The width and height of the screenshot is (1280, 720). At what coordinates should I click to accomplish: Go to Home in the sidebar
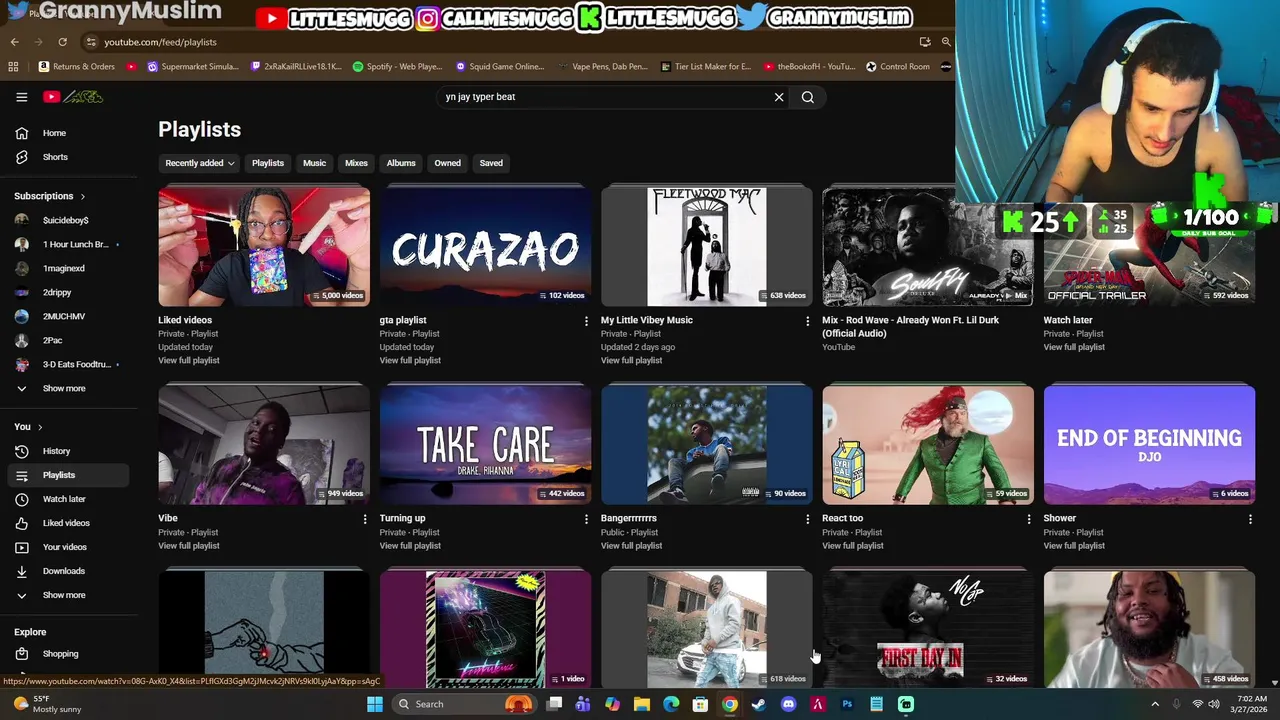[66, 133]
